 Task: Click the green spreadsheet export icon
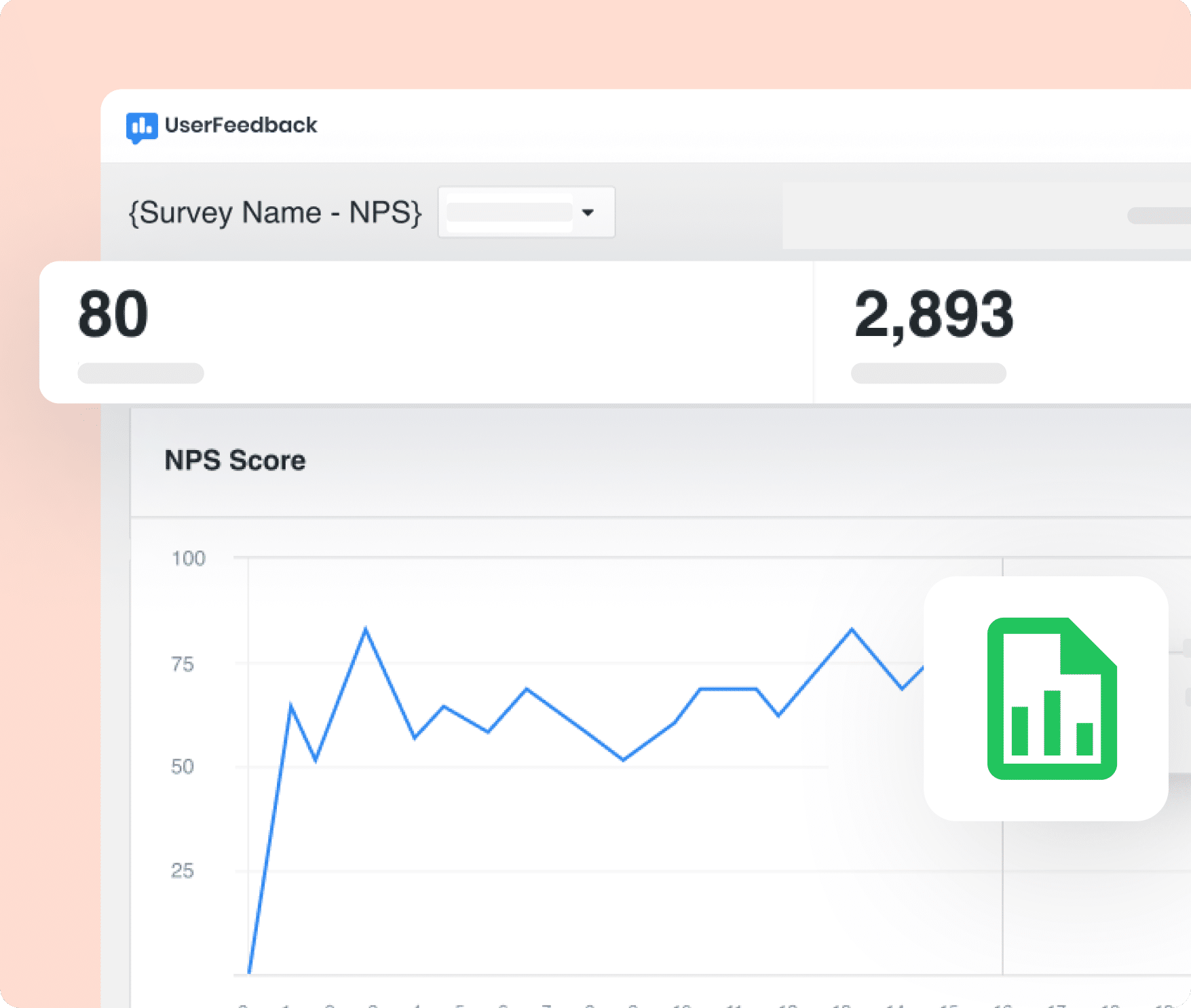[1052, 698]
